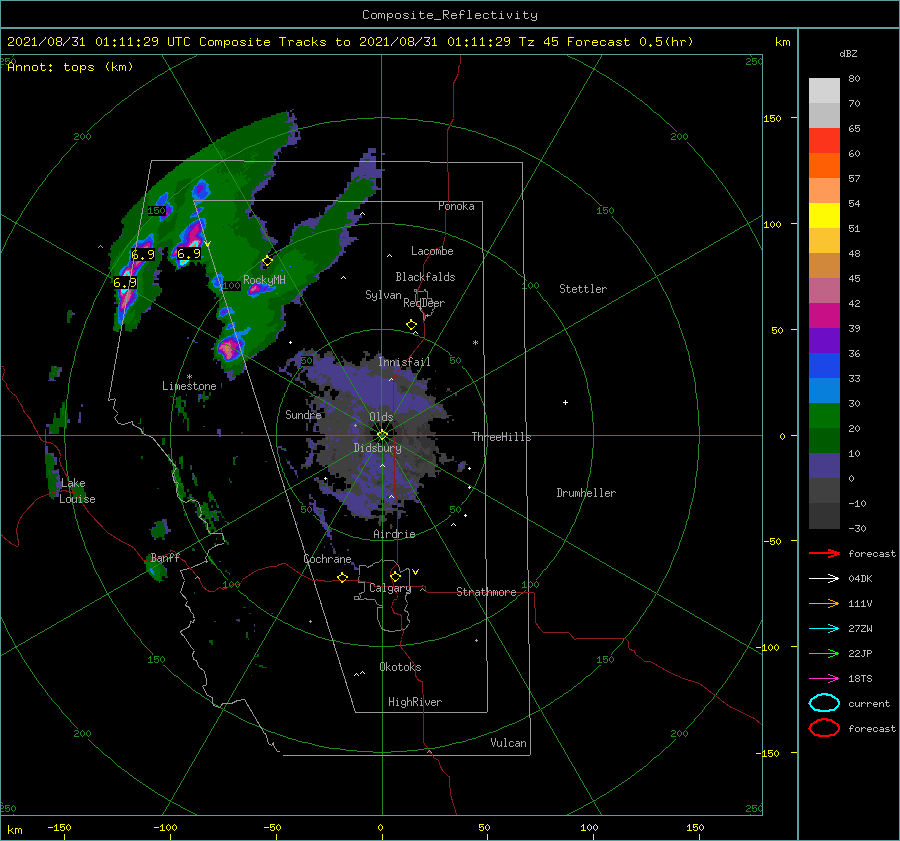The image size is (900, 841).
Task: Click the Drumheller town label
Action: tap(586, 493)
